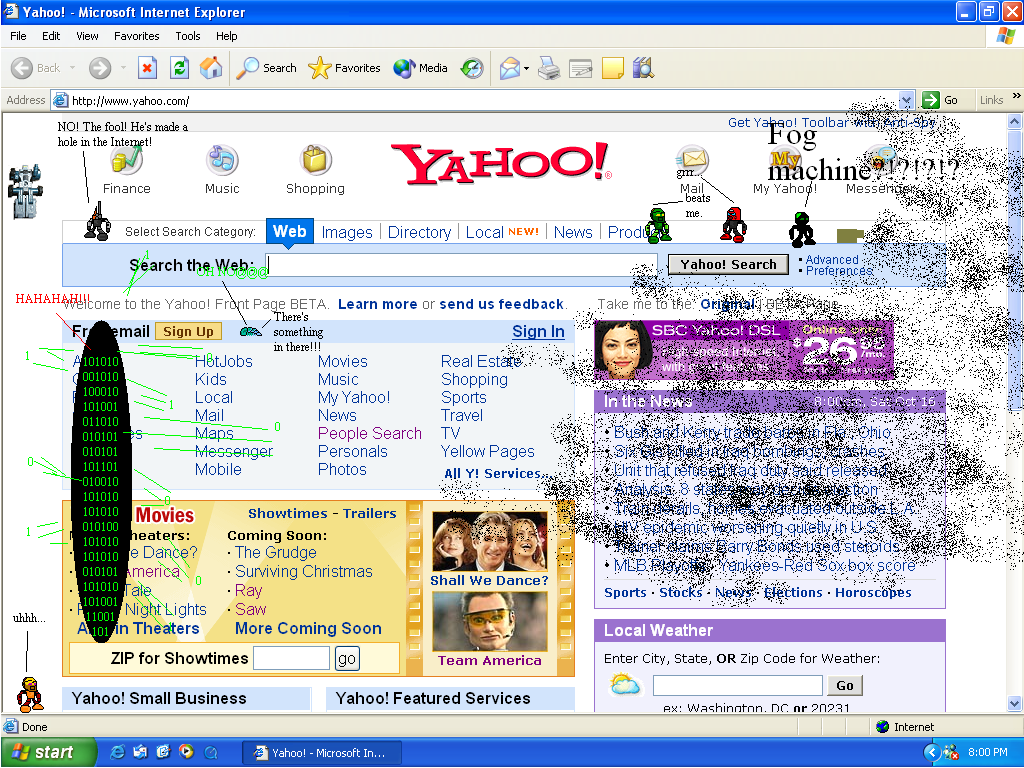Click the Go button beside address bar

pos(940,100)
